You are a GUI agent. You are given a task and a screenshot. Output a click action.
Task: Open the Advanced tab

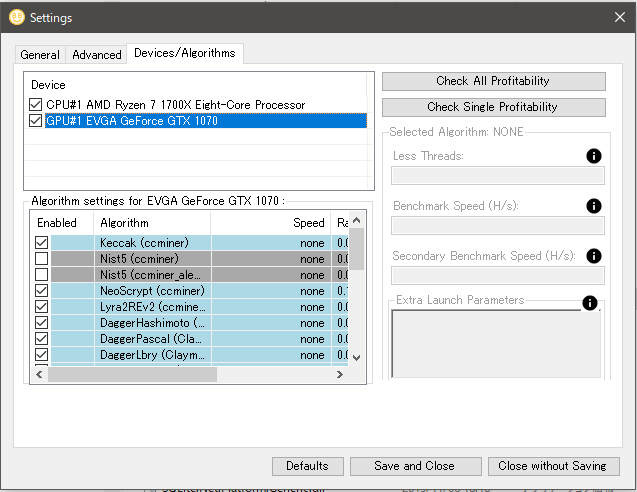click(97, 55)
